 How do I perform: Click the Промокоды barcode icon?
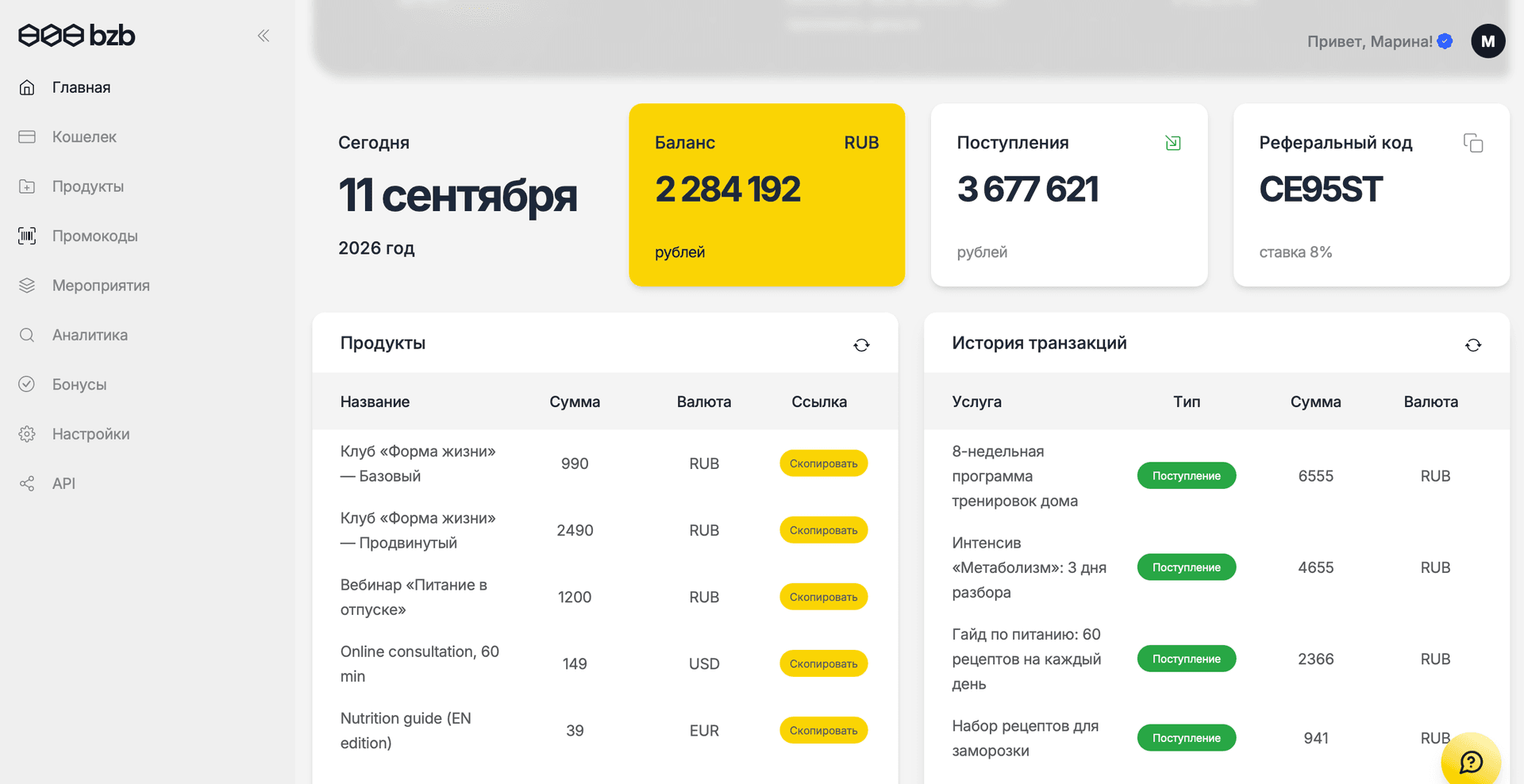tap(27, 236)
